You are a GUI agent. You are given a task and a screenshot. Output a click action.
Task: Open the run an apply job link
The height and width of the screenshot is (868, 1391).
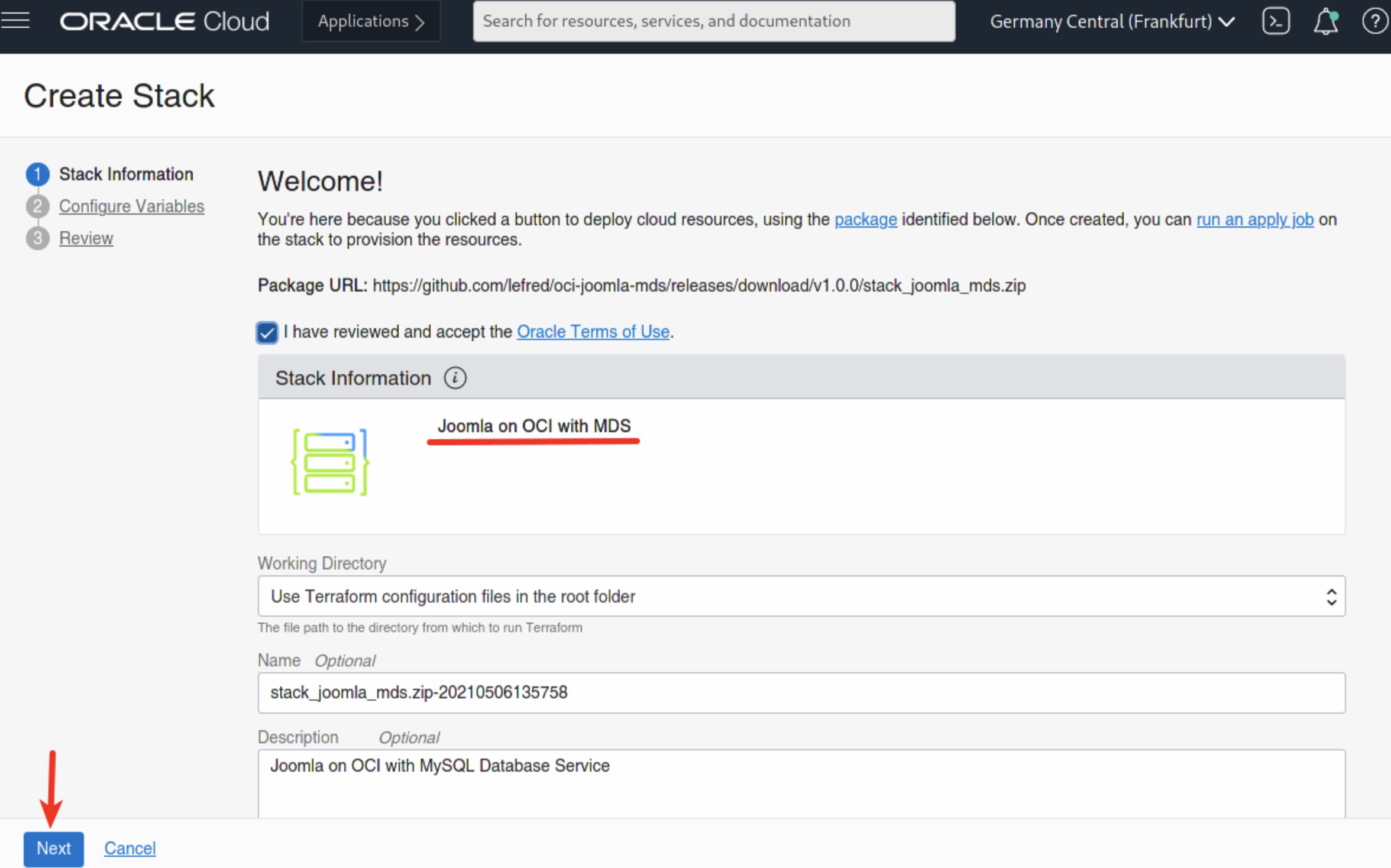click(1254, 219)
